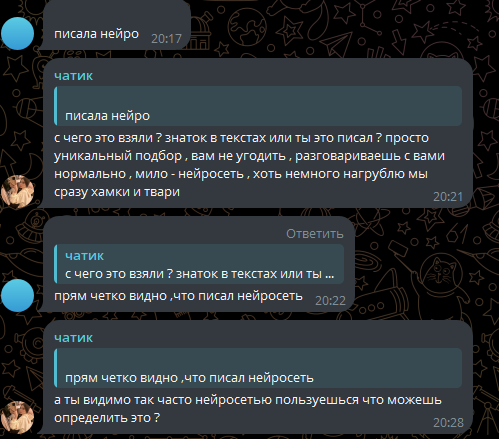Click 'чатик' name inside the quoted reply
This screenshot has height=439, width=499.
pyautogui.click(x=84, y=256)
